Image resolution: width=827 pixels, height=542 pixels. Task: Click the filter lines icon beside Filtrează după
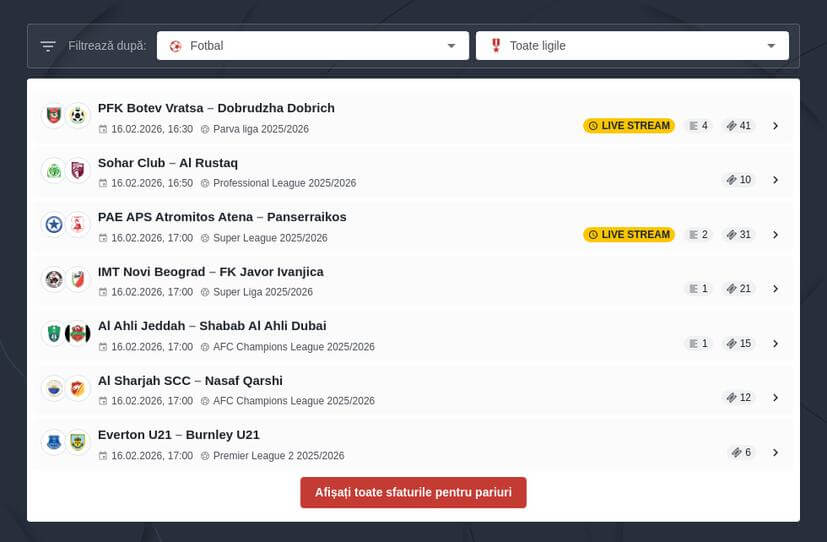pyautogui.click(x=48, y=46)
